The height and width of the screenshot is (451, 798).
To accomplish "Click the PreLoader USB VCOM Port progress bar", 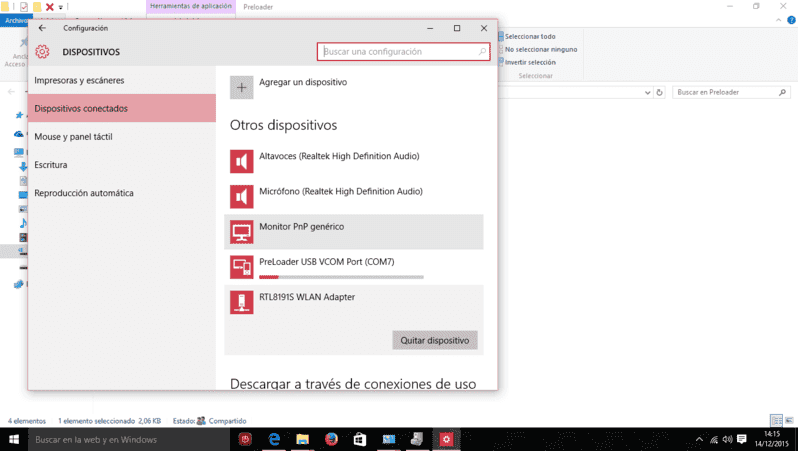I will tap(341, 277).
